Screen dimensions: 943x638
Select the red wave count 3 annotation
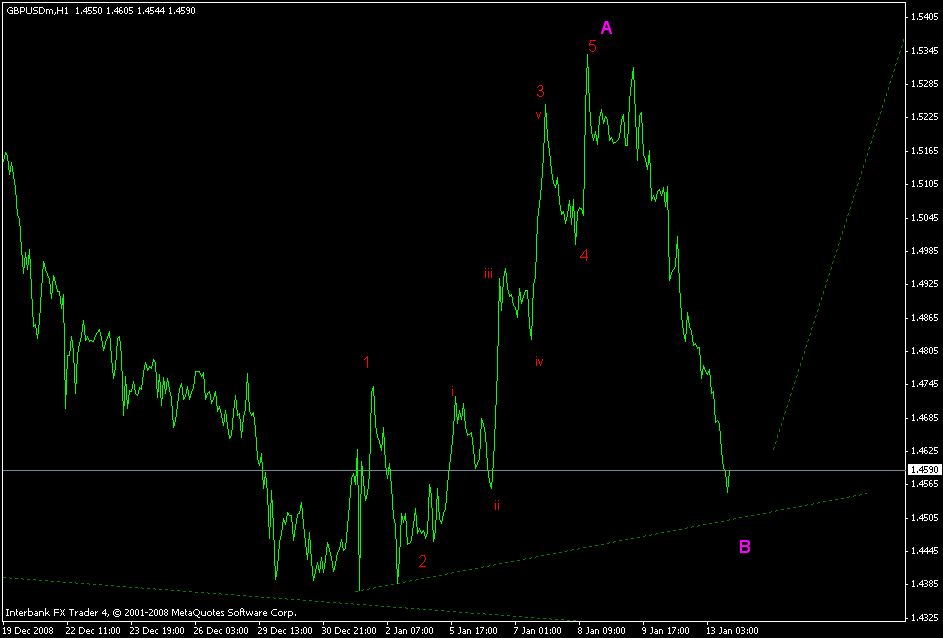(541, 92)
